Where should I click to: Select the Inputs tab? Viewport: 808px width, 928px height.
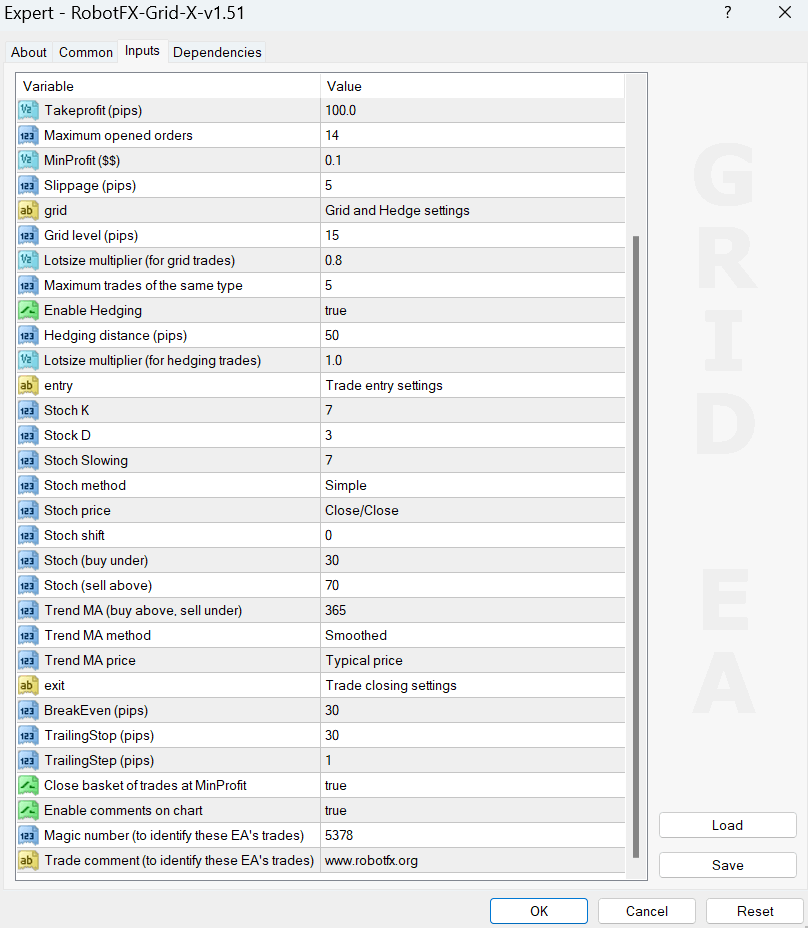[142, 51]
